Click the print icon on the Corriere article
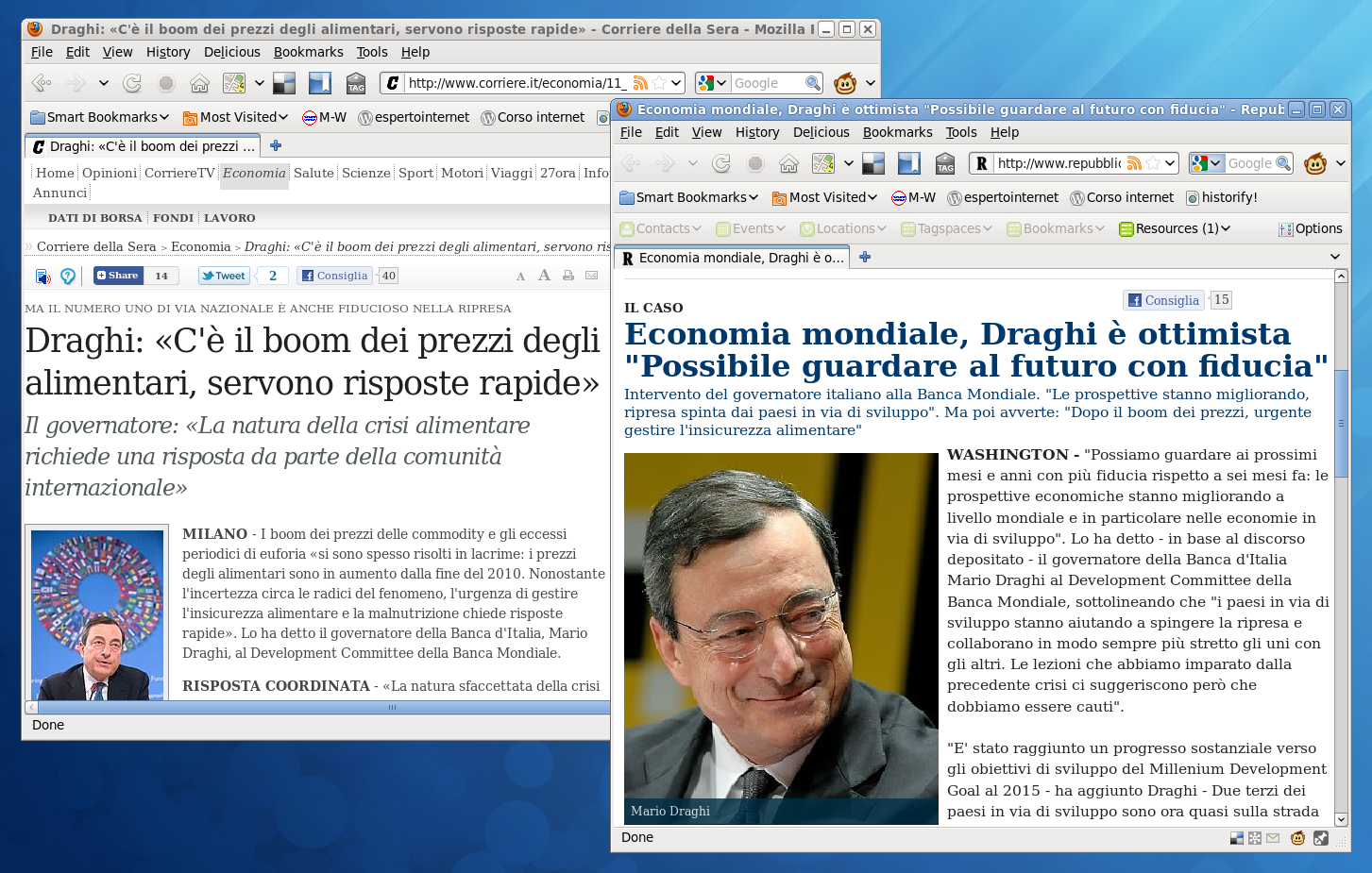 pos(568,276)
